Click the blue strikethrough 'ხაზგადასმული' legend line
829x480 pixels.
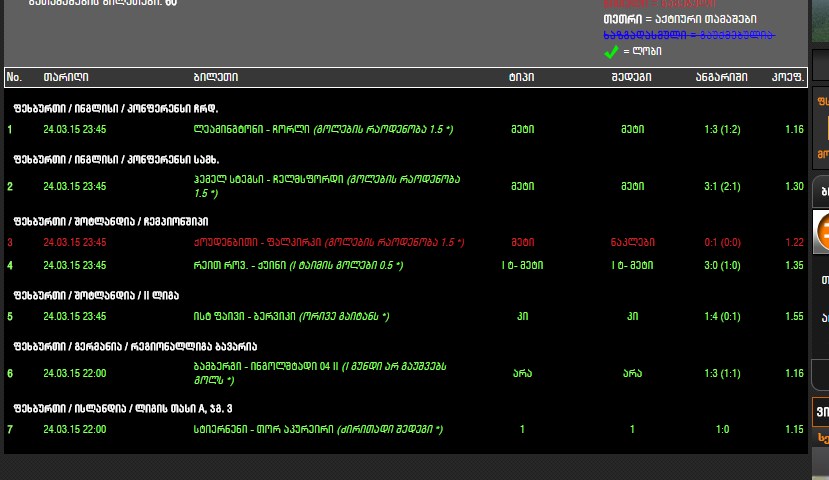(x=689, y=35)
